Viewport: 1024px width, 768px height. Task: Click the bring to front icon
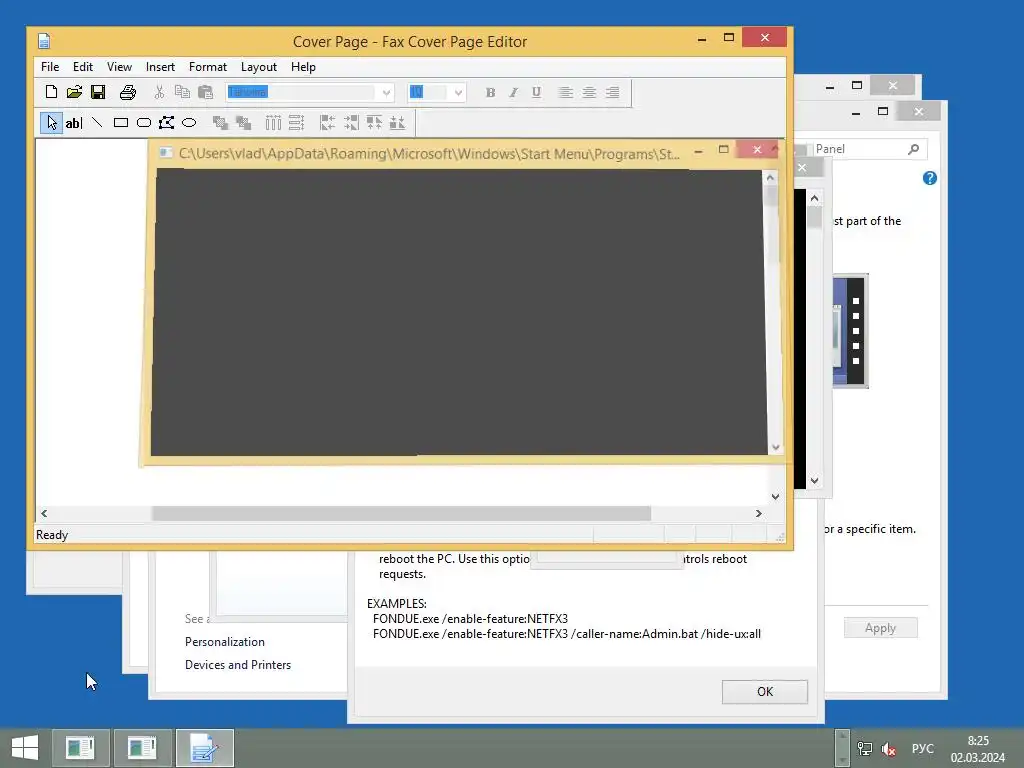pyautogui.click(x=220, y=123)
